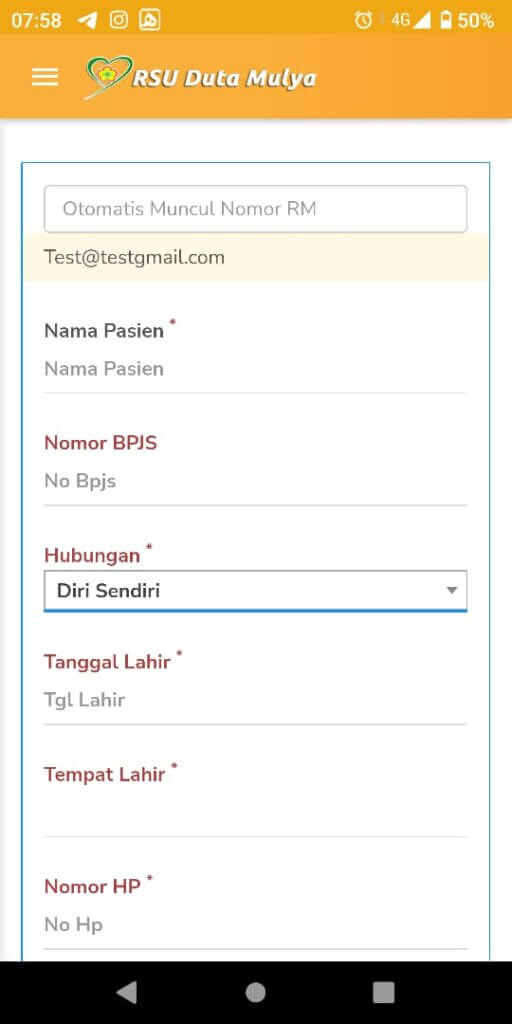The image size is (512, 1024).
Task: Tap the RSU Duta Mulya title text
Action: click(225, 79)
